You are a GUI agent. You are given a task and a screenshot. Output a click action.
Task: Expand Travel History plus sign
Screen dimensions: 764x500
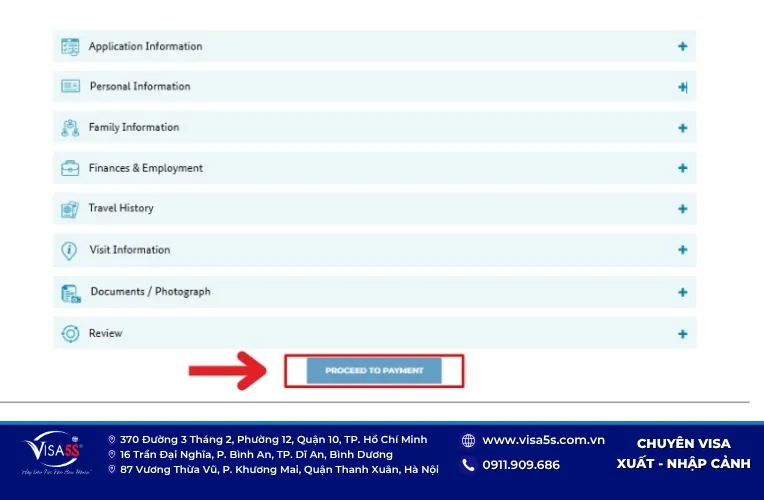click(x=683, y=209)
